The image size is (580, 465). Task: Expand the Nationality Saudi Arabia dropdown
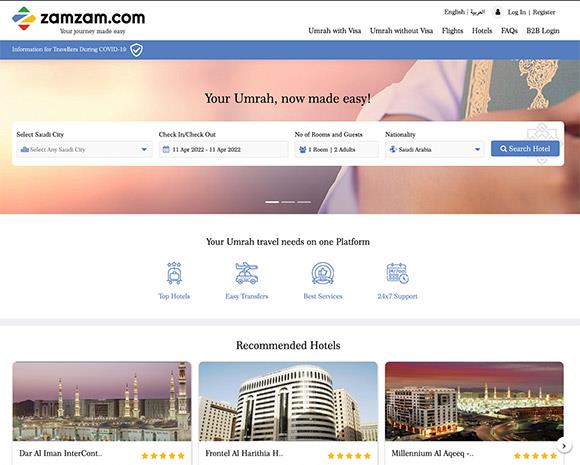coord(434,149)
